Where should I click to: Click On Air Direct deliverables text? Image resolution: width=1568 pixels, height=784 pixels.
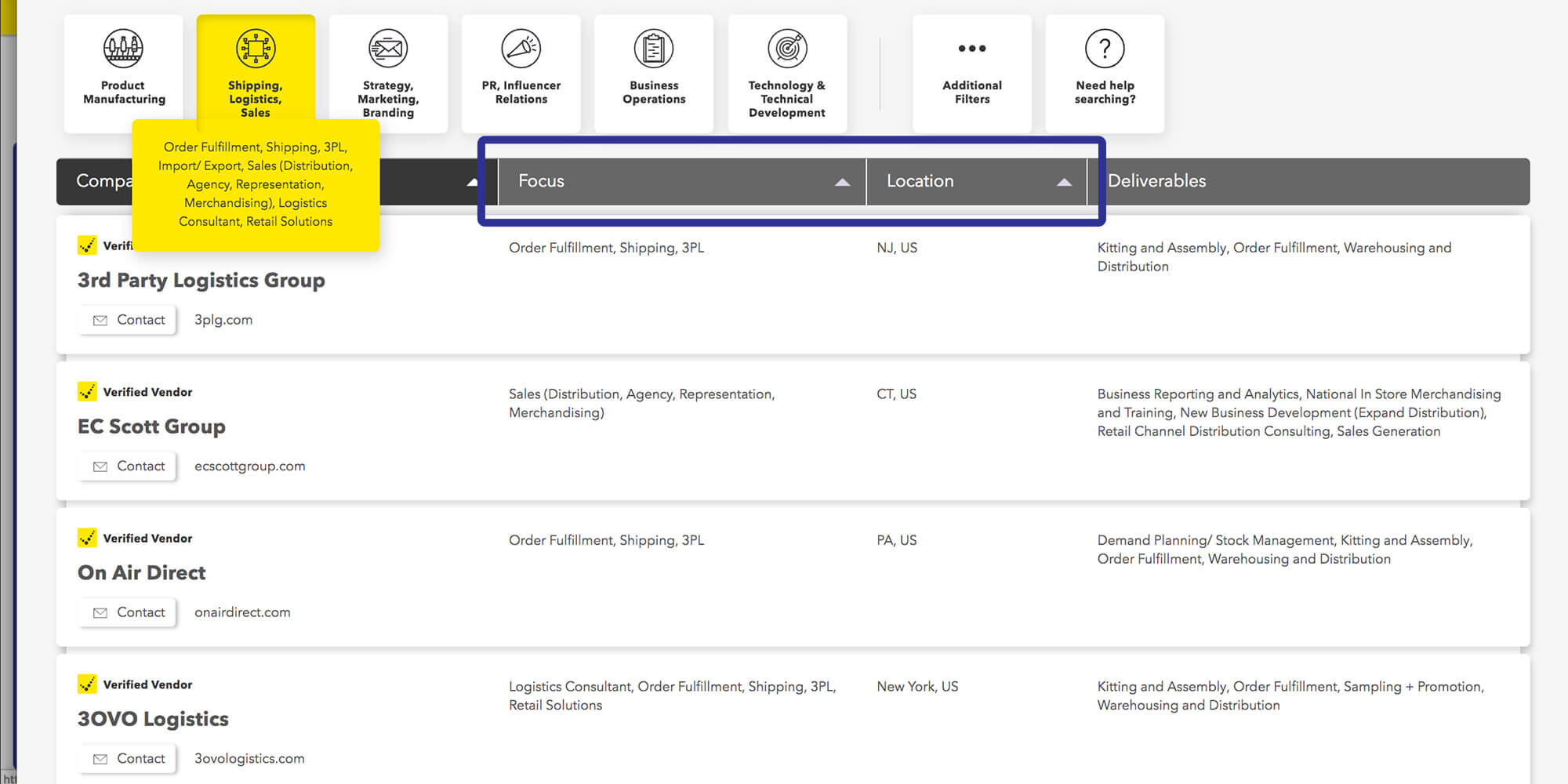click(1285, 550)
